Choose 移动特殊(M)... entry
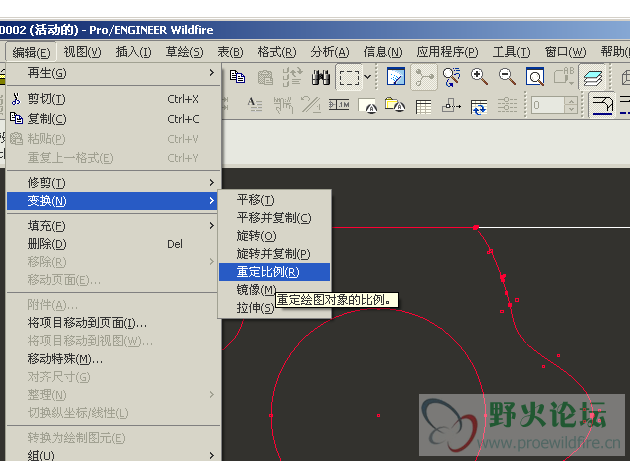The width and height of the screenshot is (630, 461). 113,359
